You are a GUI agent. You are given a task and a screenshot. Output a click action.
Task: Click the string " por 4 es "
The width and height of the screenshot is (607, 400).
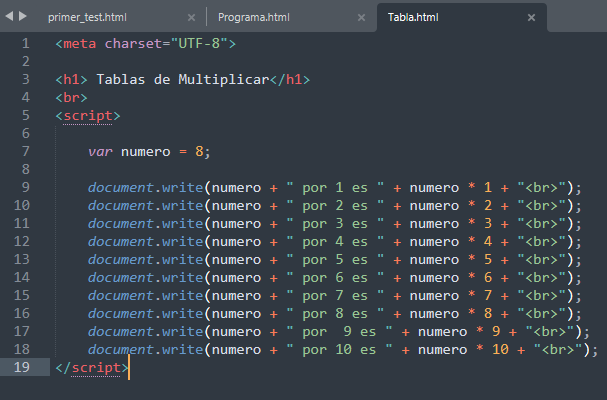click(x=335, y=241)
